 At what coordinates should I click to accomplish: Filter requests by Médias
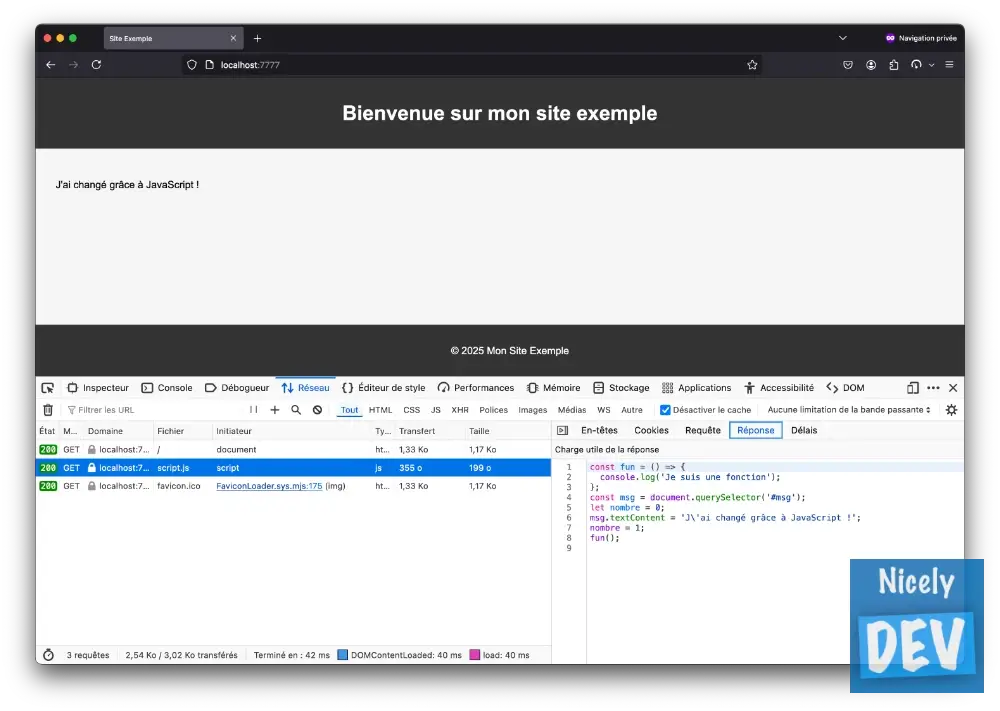pyautogui.click(x=571, y=410)
